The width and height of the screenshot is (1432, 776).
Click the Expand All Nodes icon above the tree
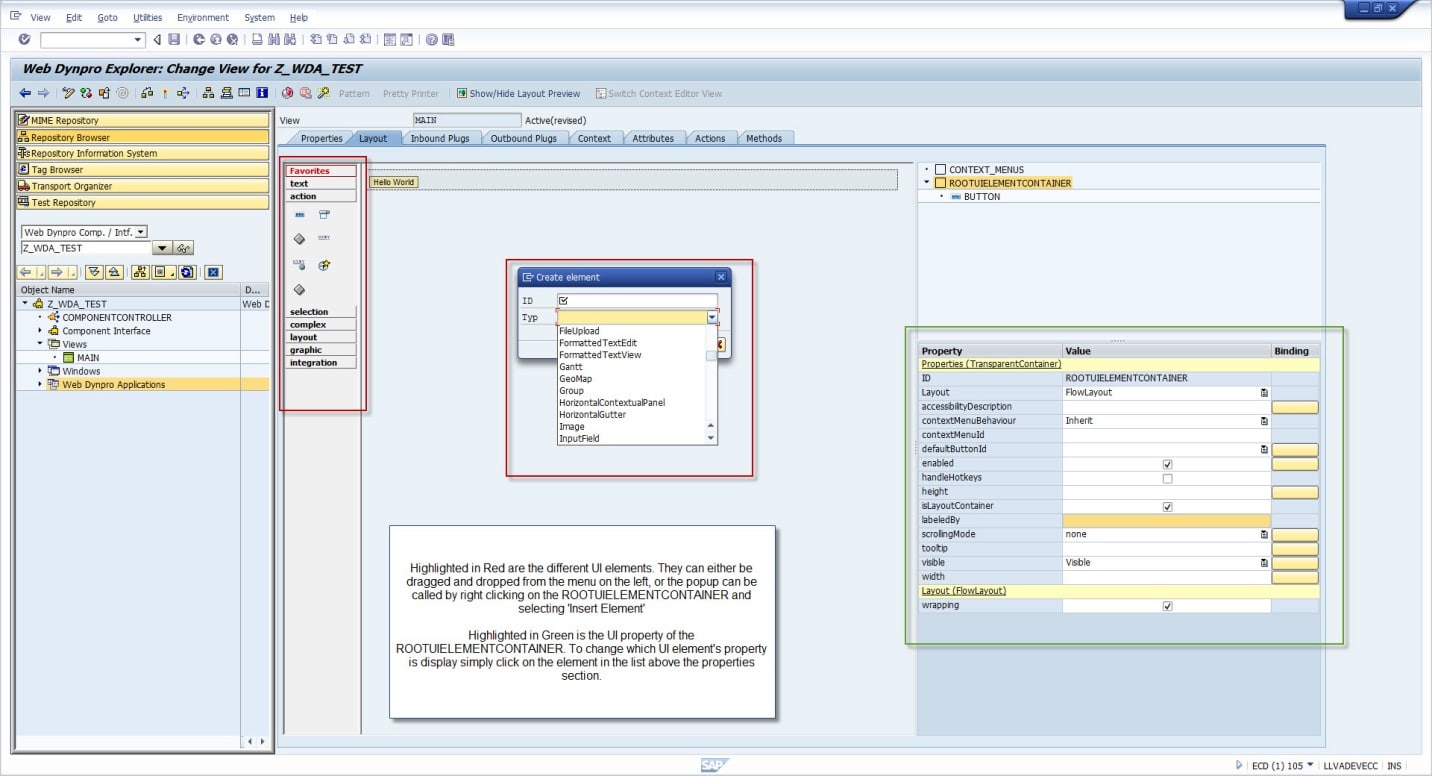point(94,272)
